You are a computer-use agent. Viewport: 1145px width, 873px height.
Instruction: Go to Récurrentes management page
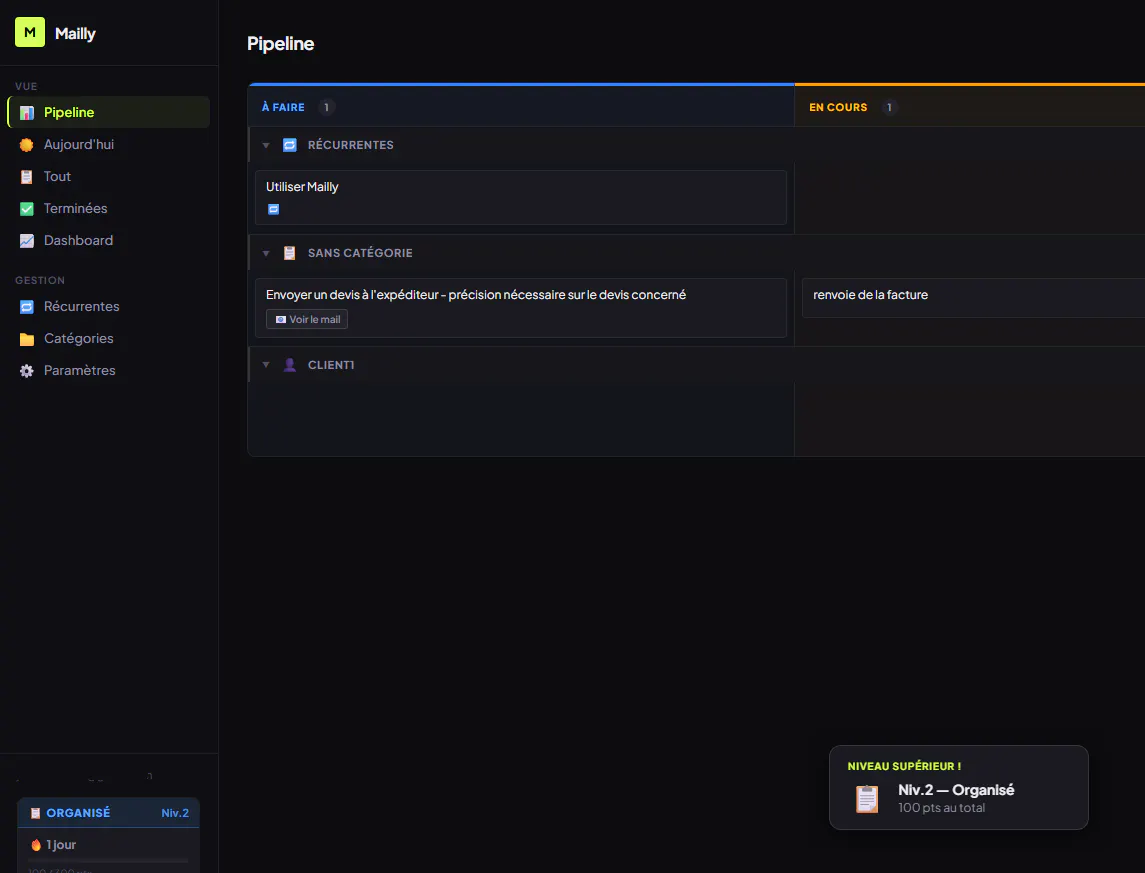[109, 307]
